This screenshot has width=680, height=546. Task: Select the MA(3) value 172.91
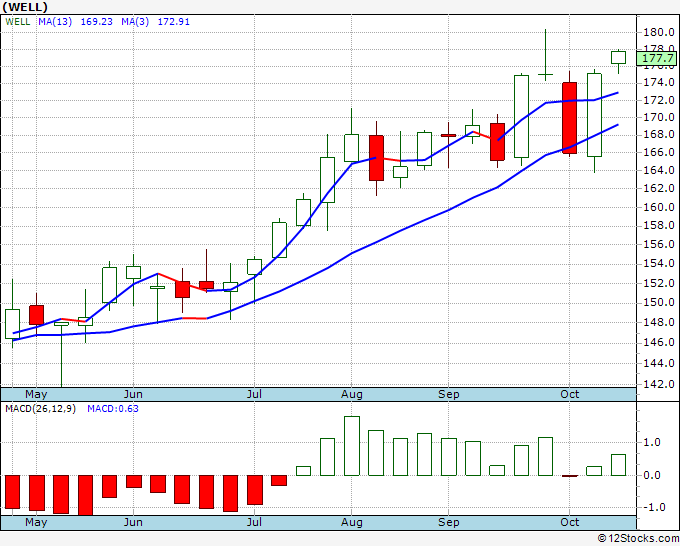pos(173,22)
